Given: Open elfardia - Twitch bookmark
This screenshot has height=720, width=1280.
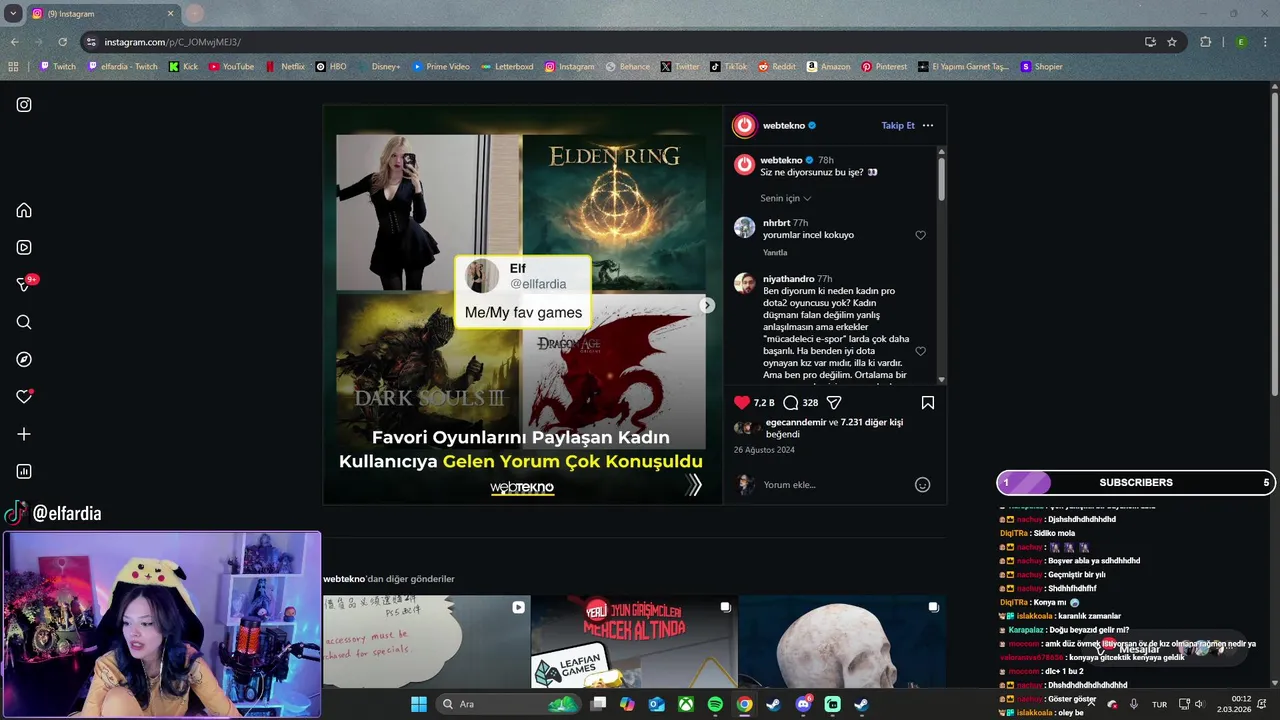Looking at the screenshot, I should click(x=123, y=67).
